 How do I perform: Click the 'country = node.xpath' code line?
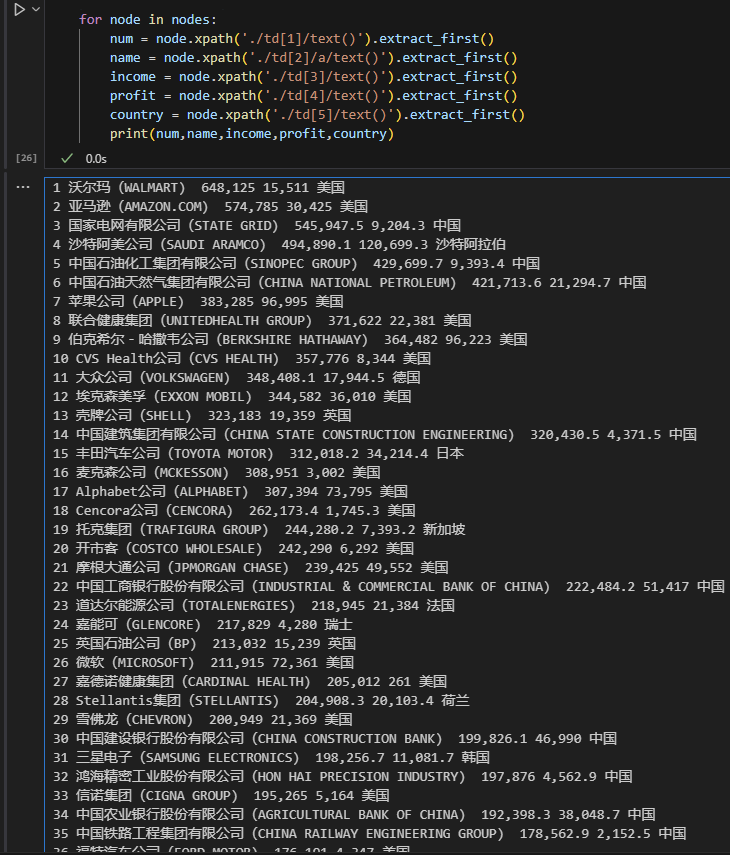point(317,115)
